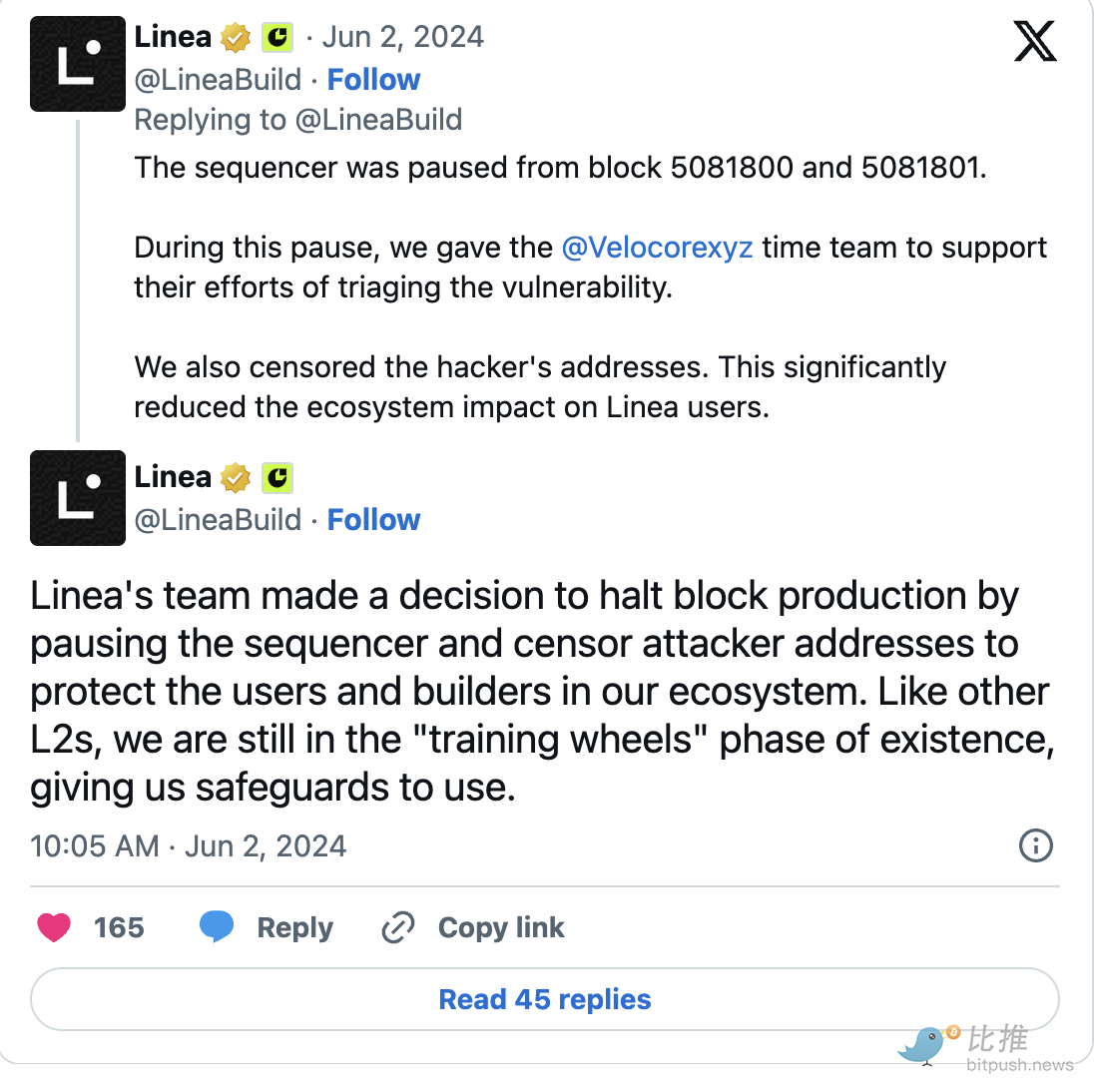Follow LineaBuild from the main tweet
Viewport: 1094px width, 1092px height.
click(x=373, y=520)
